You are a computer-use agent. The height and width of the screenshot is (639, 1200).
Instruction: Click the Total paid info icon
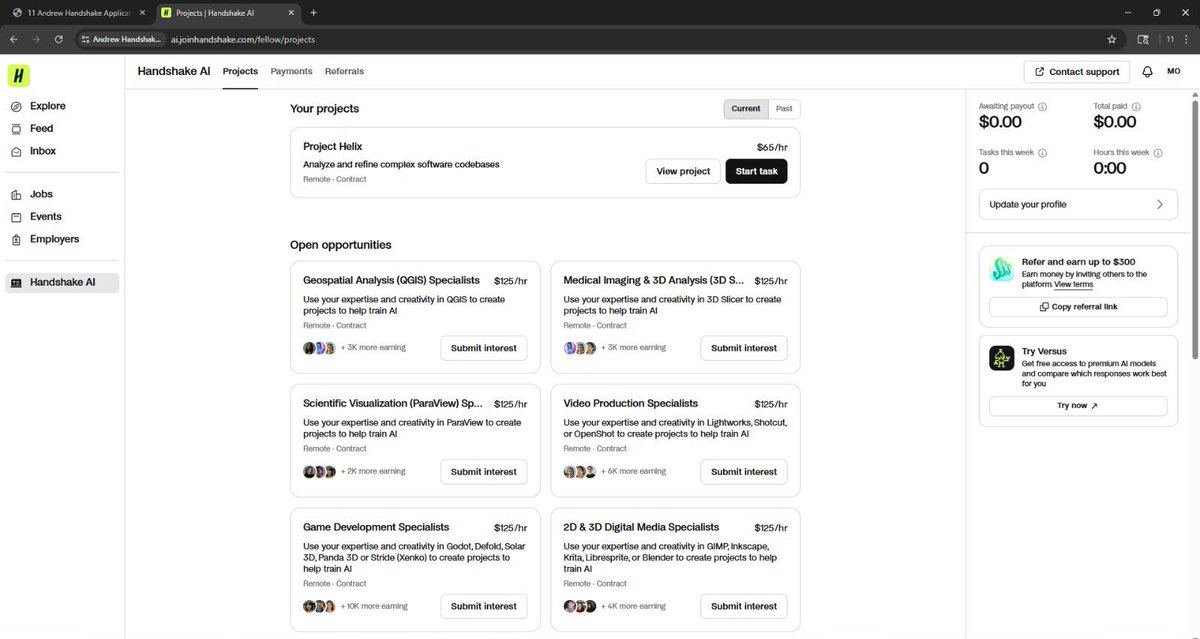(1136, 107)
